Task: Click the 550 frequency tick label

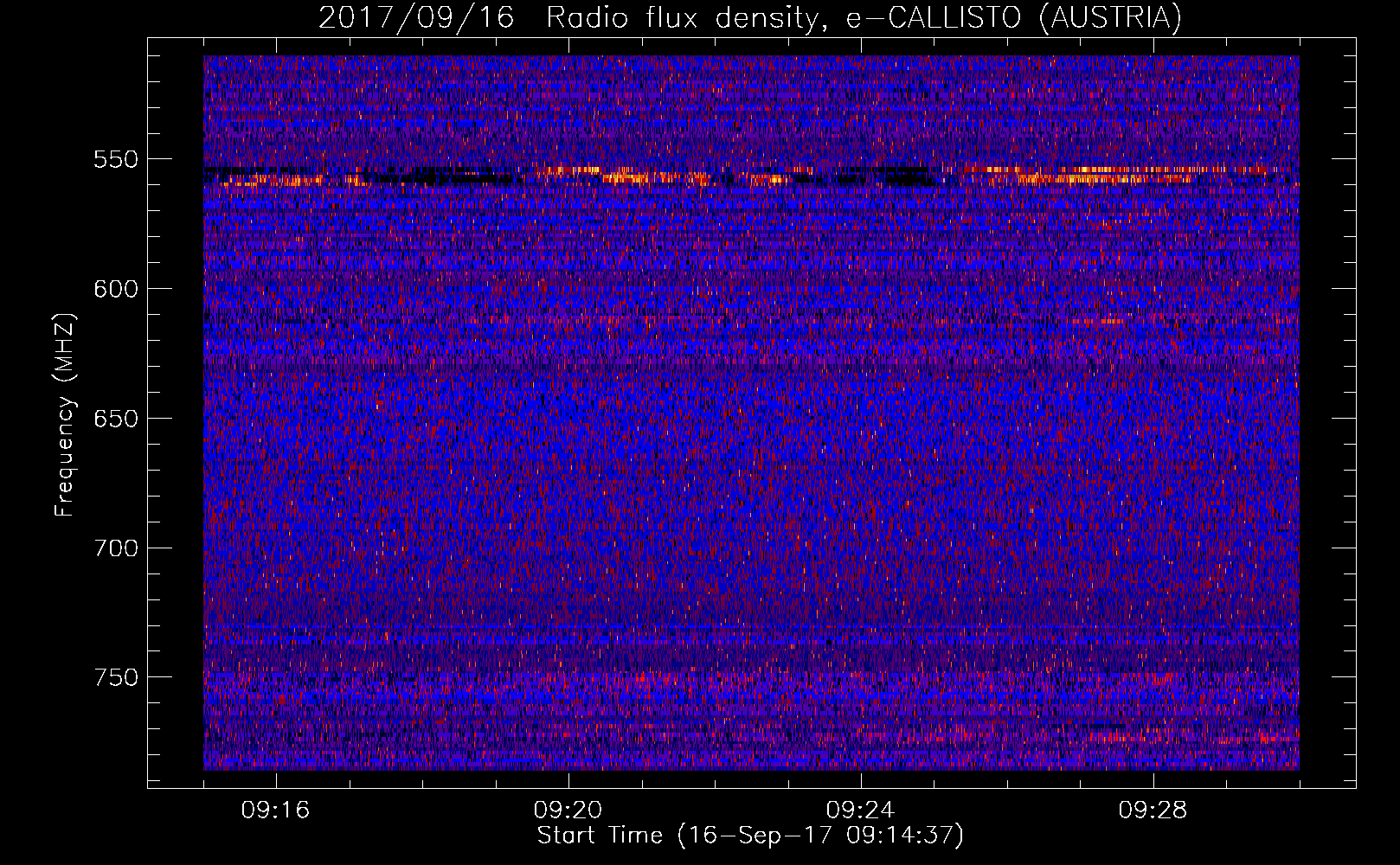Action: point(116,159)
